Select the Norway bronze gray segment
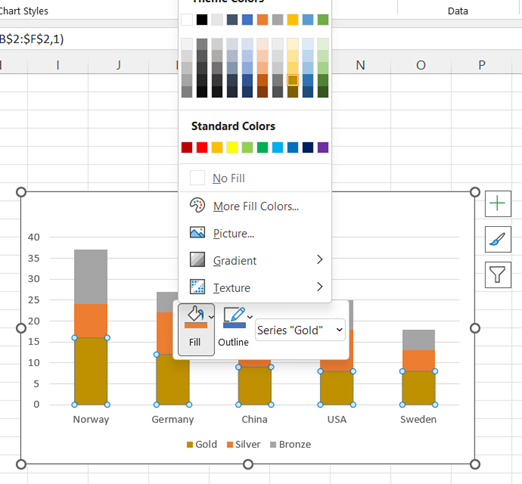 coord(91,277)
